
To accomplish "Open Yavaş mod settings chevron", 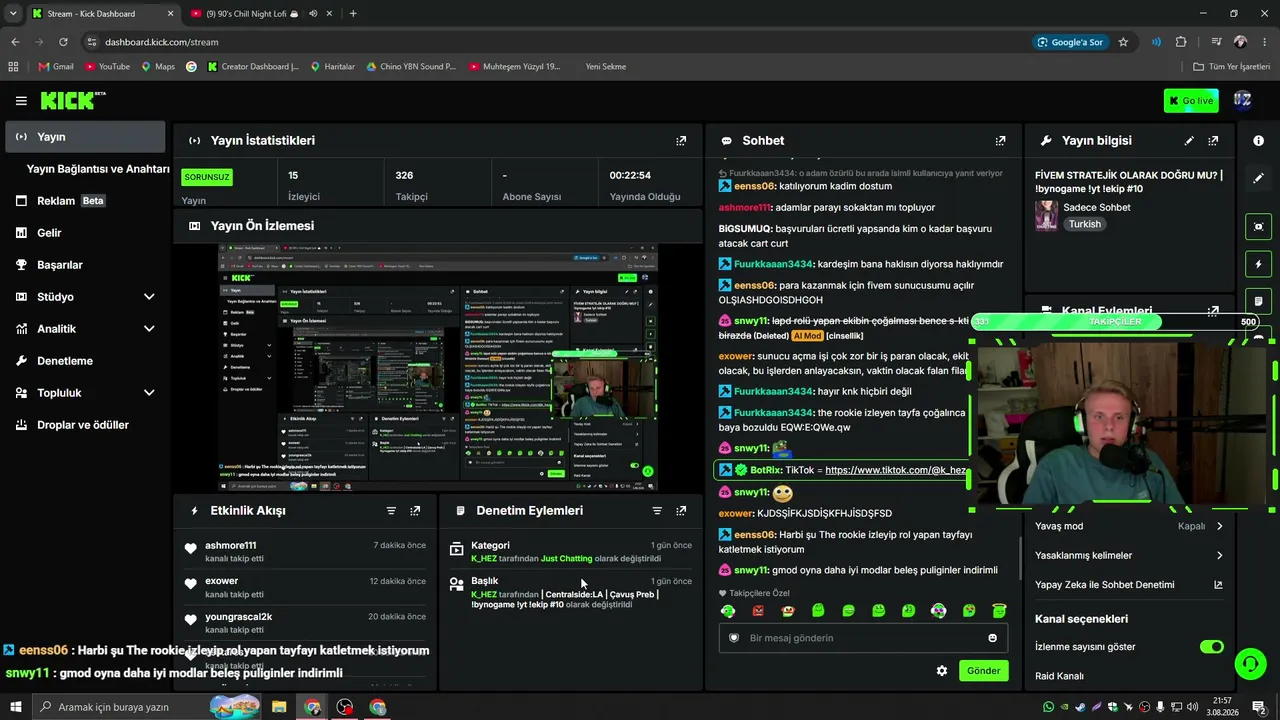I will pos(1219,526).
